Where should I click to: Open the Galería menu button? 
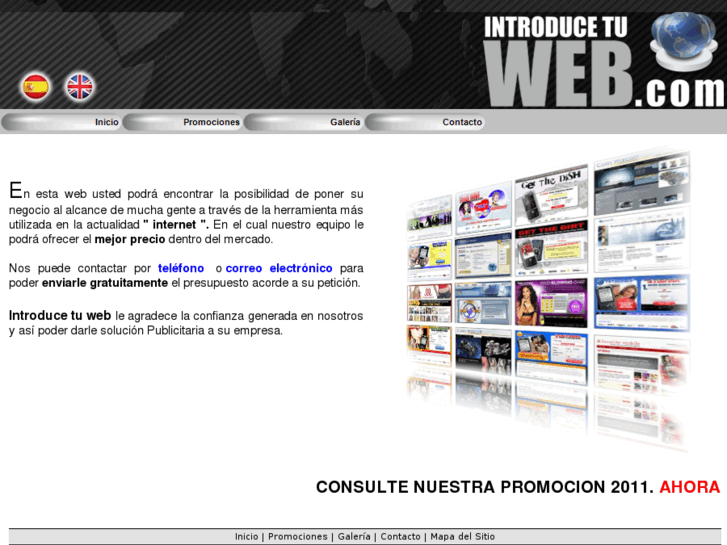click(x=304, y=122)
